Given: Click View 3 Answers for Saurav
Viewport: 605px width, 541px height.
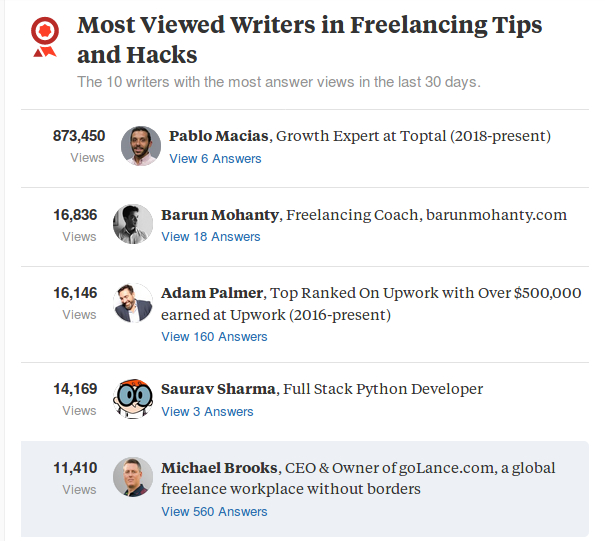Looking at the screenshot, I should (207, 412).
